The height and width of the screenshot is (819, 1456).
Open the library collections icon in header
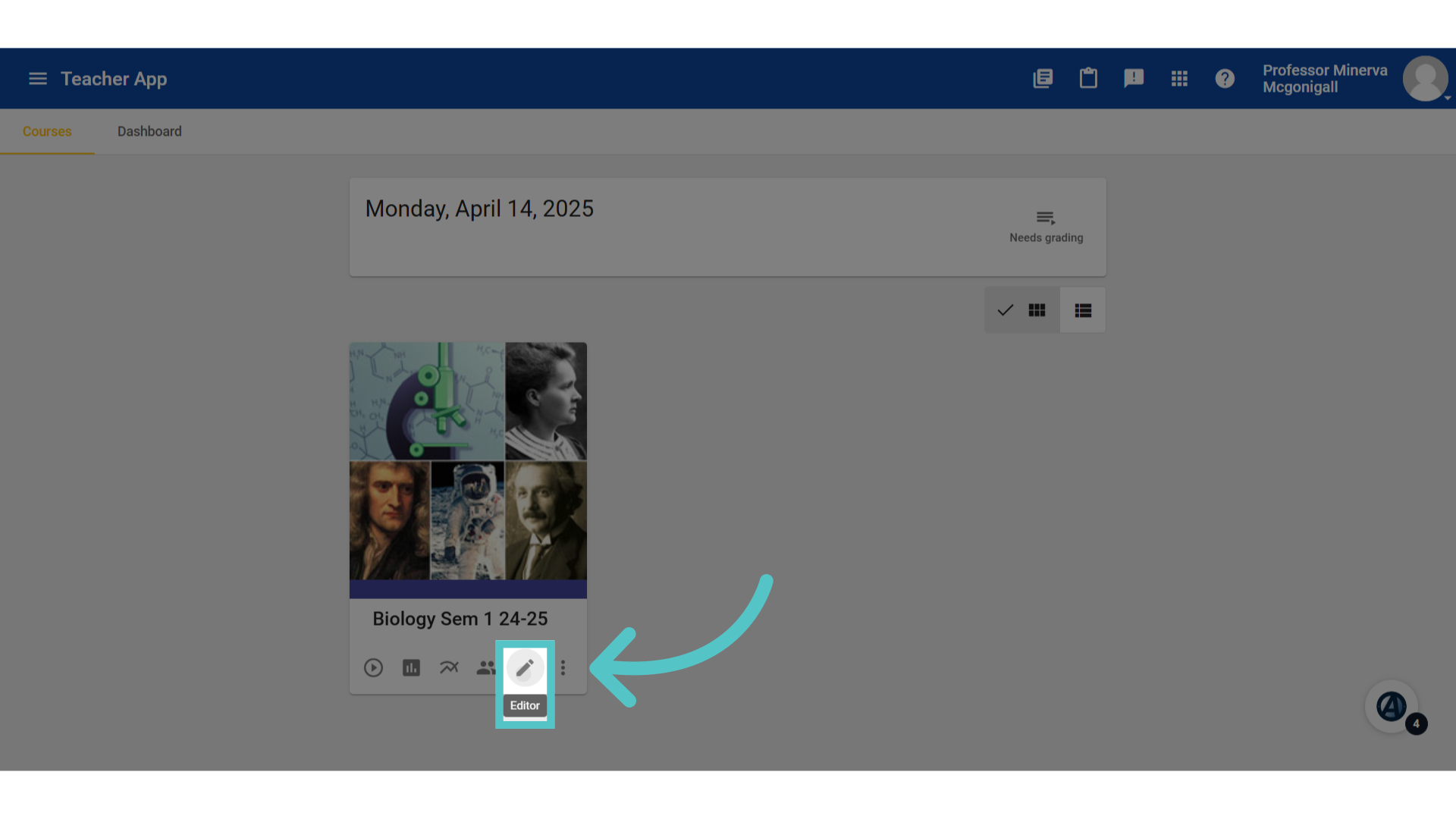point(1043,78)
